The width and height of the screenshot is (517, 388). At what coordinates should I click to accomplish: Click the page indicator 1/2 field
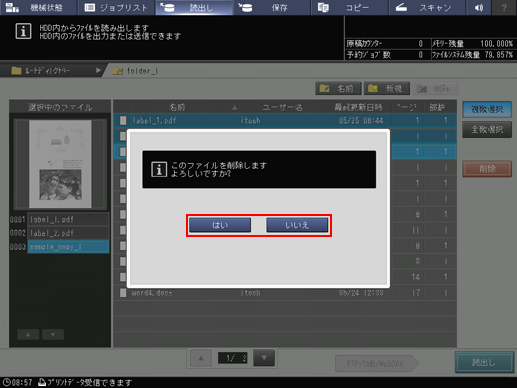click(x=233, y=358)
